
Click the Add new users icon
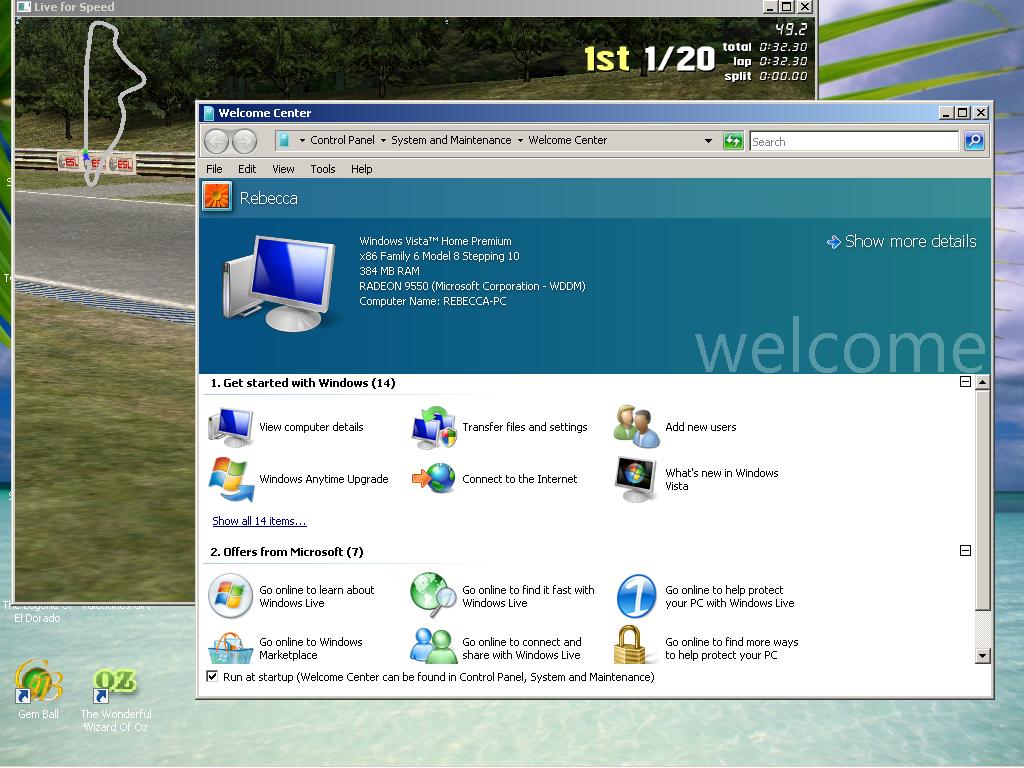[637, 426]
